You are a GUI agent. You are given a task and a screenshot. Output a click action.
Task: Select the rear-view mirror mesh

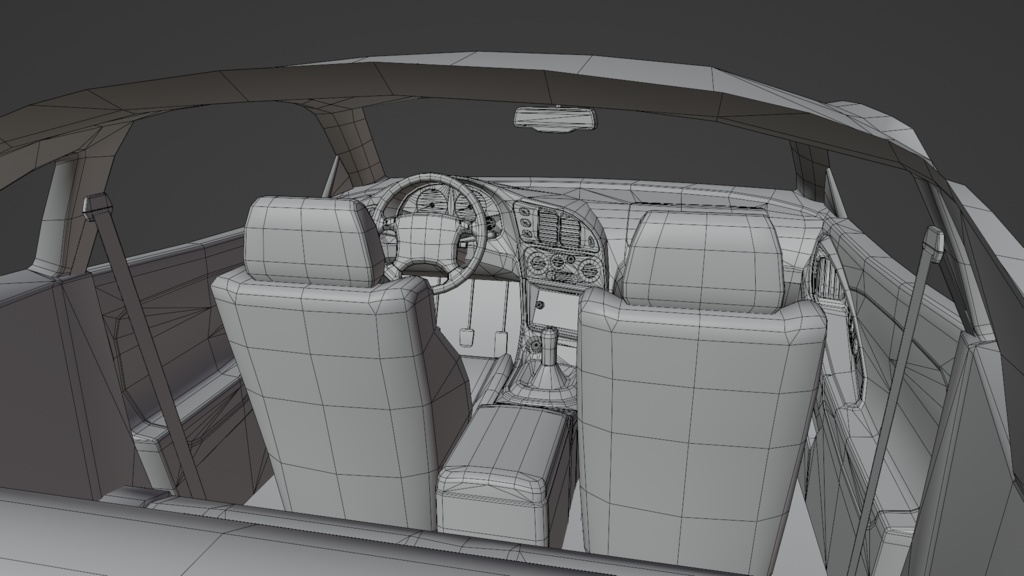pyautogui.click(x=556, y=119)
